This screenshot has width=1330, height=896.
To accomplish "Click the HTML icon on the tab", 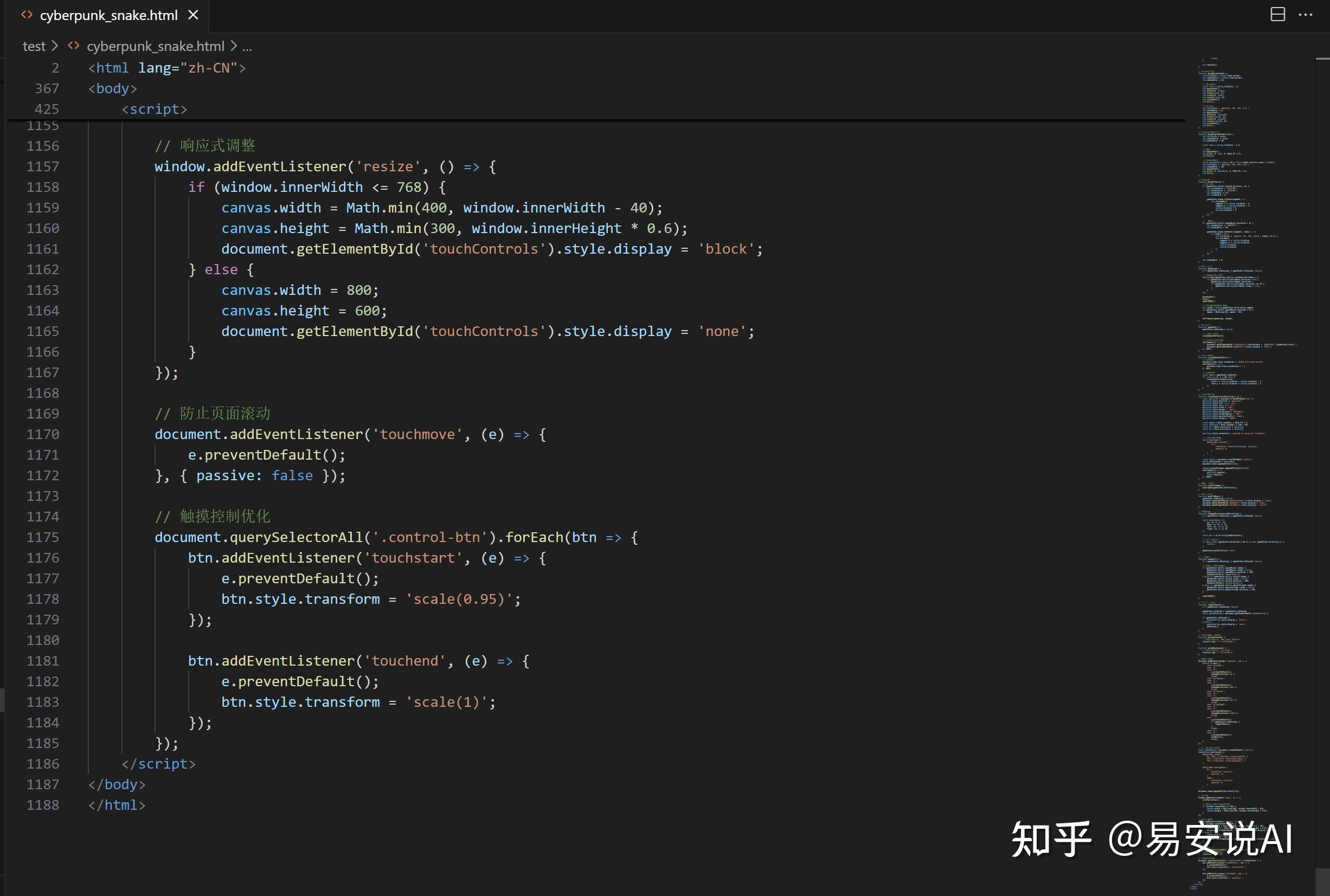I will pyautogui.click(x=27, y=15).
